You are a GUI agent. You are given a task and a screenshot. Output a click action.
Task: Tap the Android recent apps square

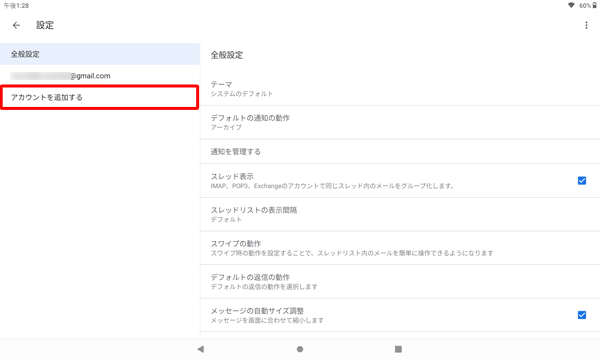pos(398,349)
